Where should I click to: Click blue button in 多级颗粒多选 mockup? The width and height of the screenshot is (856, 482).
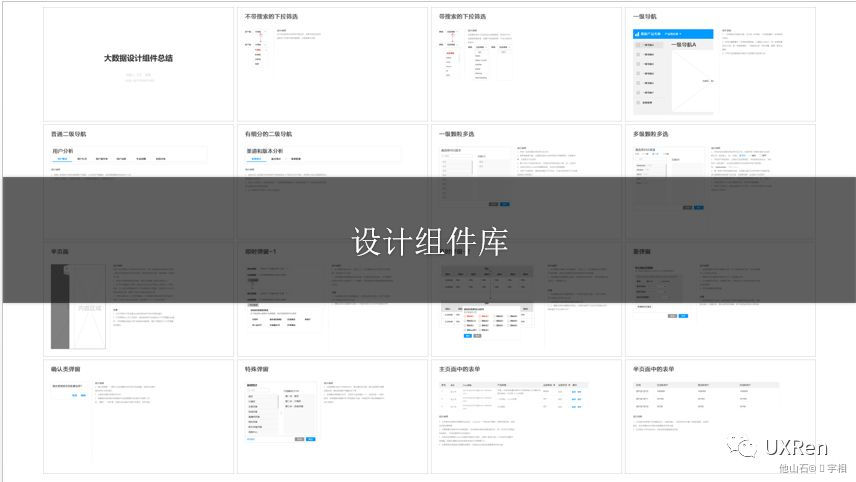point(699,207)
